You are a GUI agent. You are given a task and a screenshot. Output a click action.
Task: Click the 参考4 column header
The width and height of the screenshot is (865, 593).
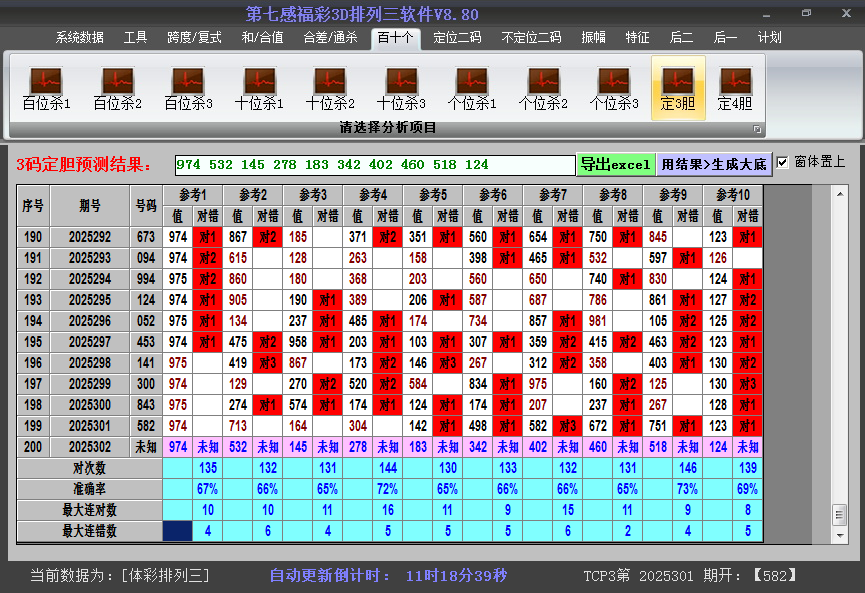(x=373, y=194)
